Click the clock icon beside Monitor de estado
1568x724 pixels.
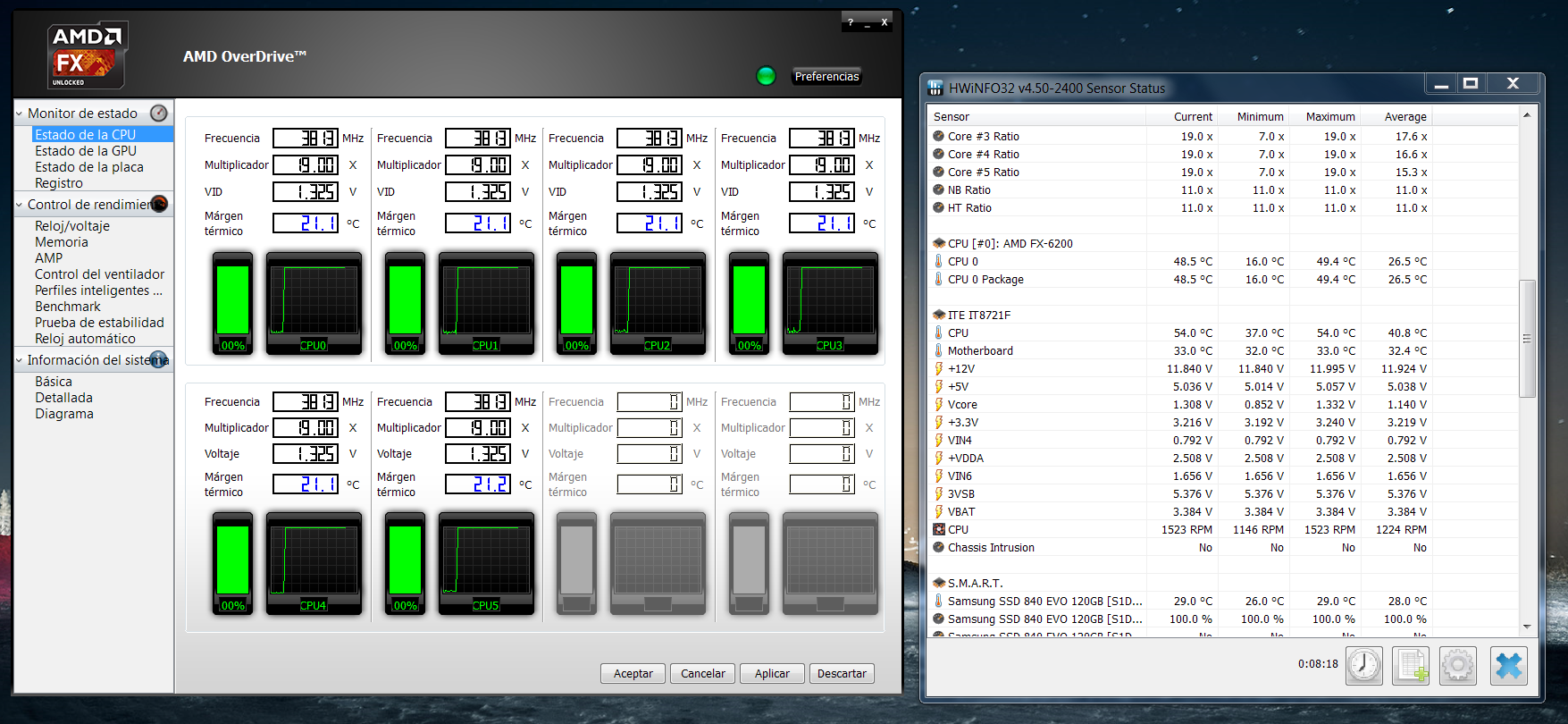click(x=159, y=113)
